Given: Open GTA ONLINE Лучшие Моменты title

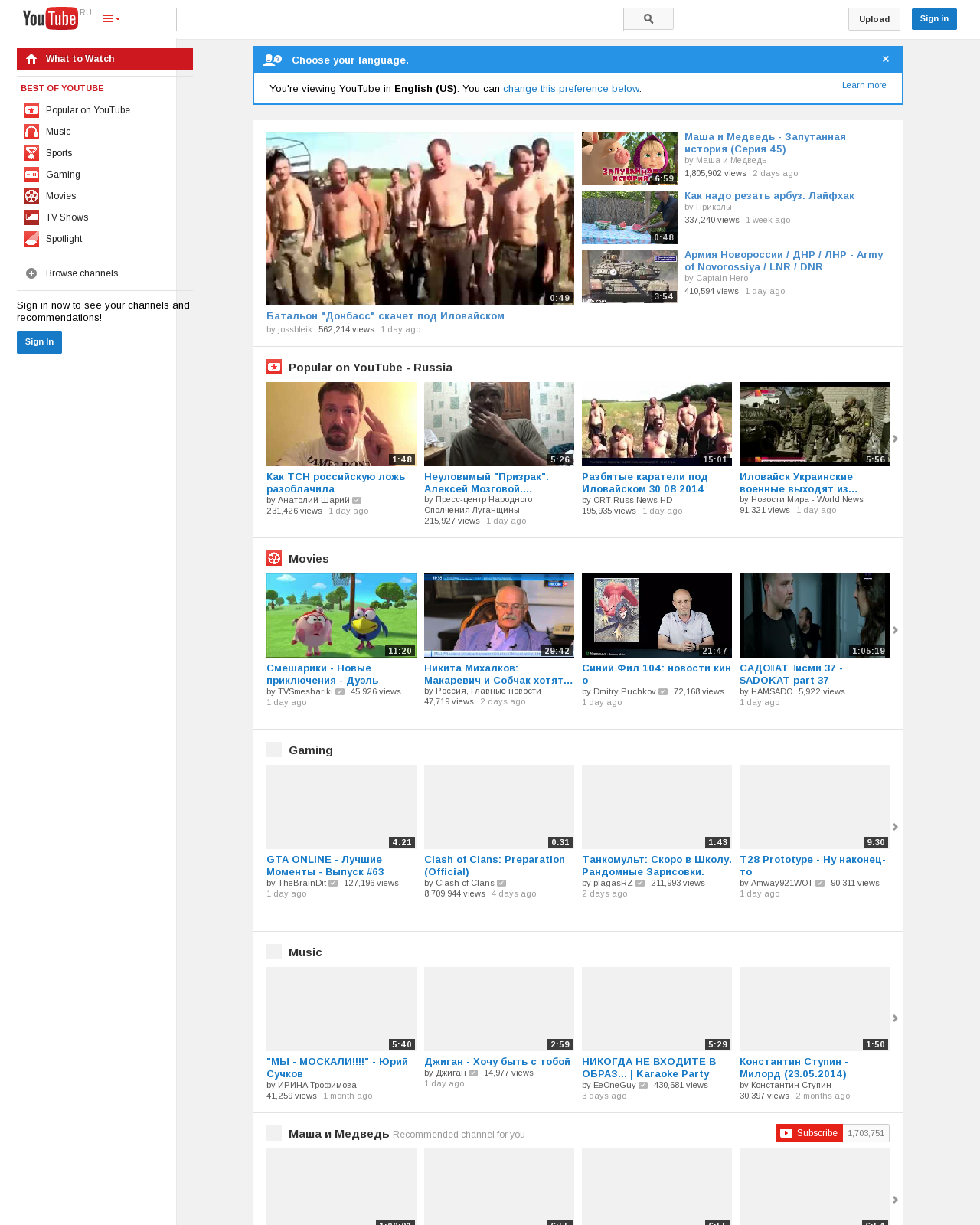Looking at the screenshot, I should pos(325,865).
